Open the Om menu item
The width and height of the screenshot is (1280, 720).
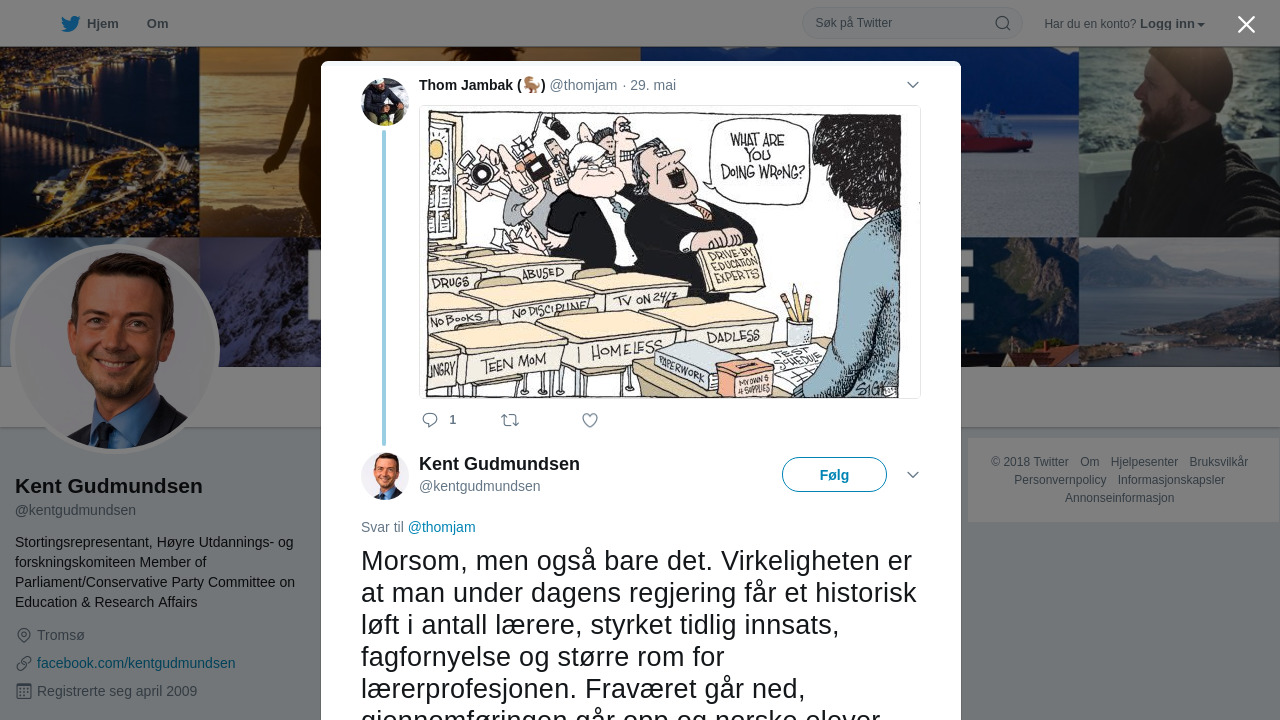157,24
